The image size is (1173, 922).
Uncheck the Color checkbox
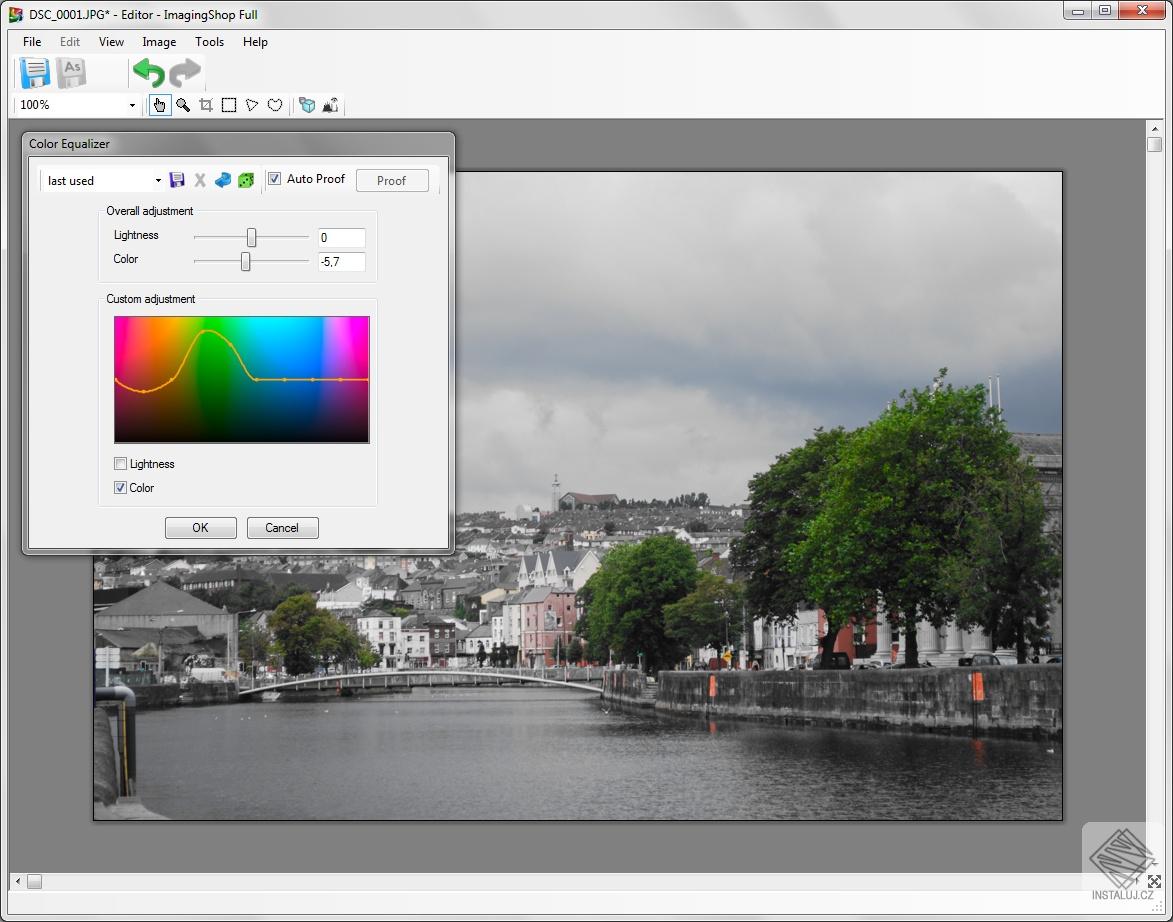point(120,488)
